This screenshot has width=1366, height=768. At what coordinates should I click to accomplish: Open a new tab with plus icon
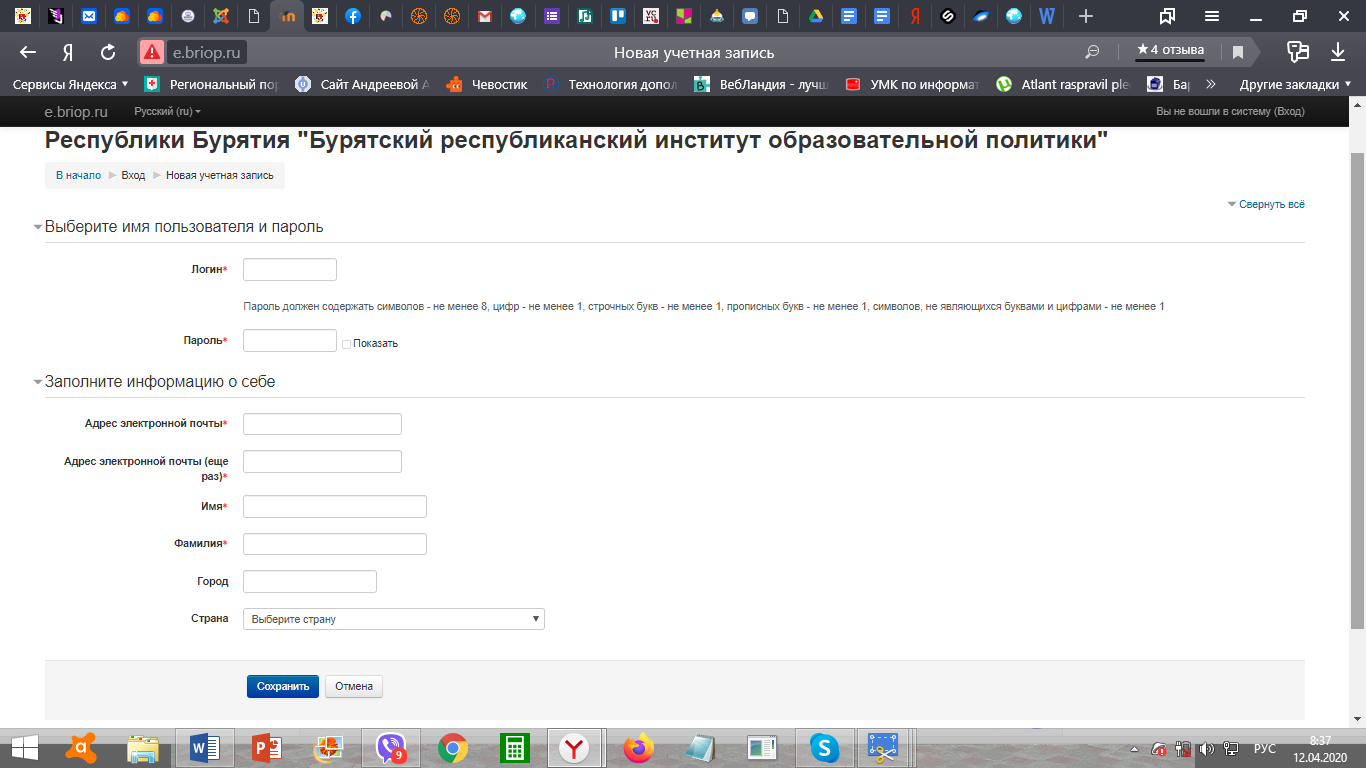coord(1086,16)
